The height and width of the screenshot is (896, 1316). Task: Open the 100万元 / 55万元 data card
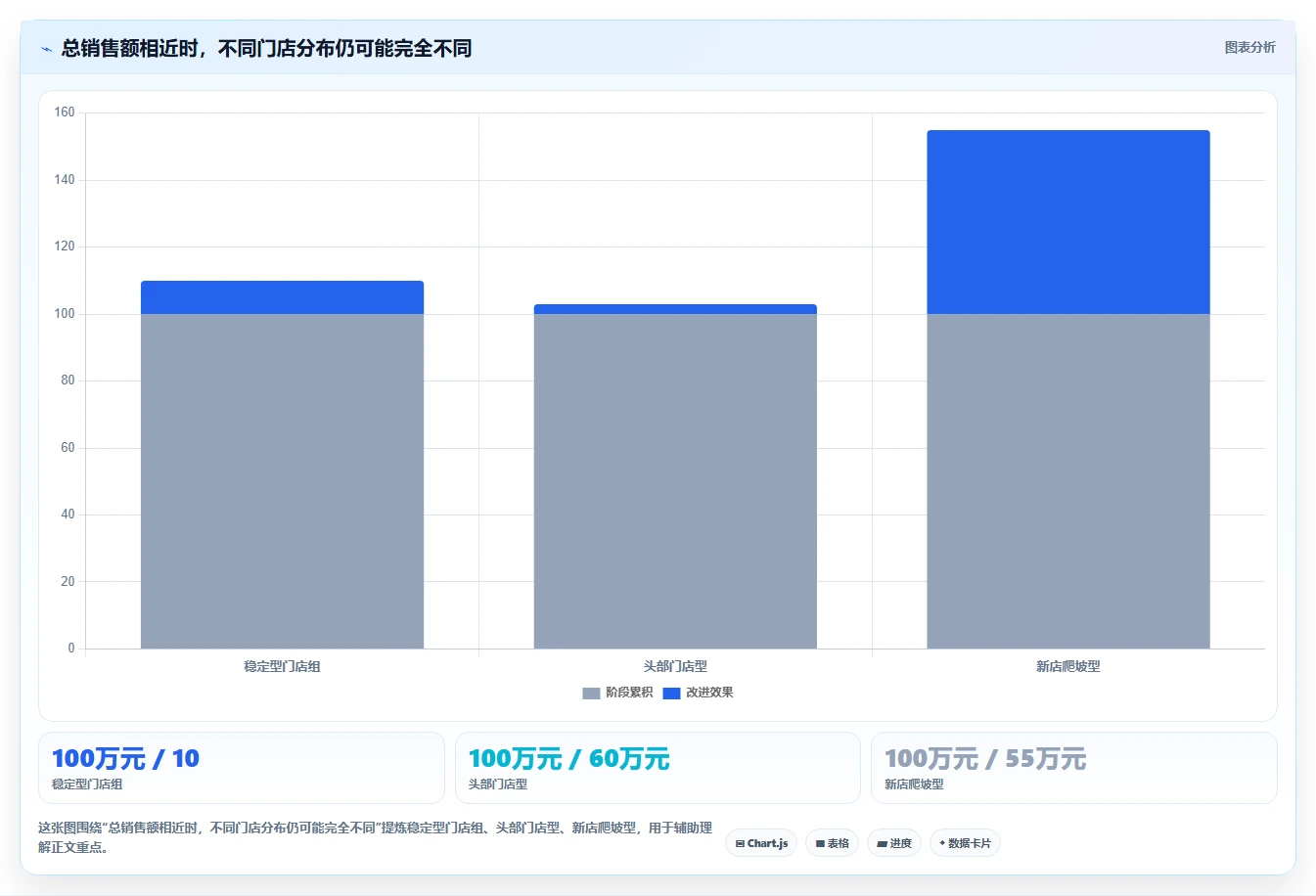[x=1074, y=768]
